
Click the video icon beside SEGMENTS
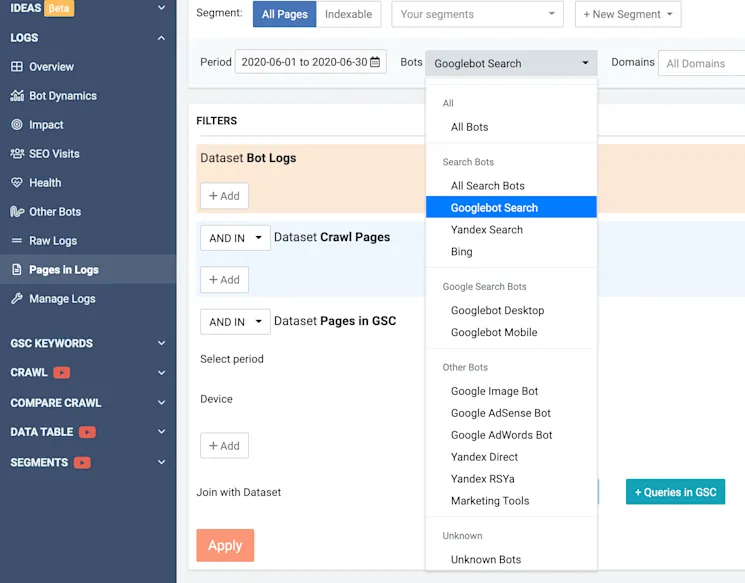pyautogui.click(x=82, y=462)
